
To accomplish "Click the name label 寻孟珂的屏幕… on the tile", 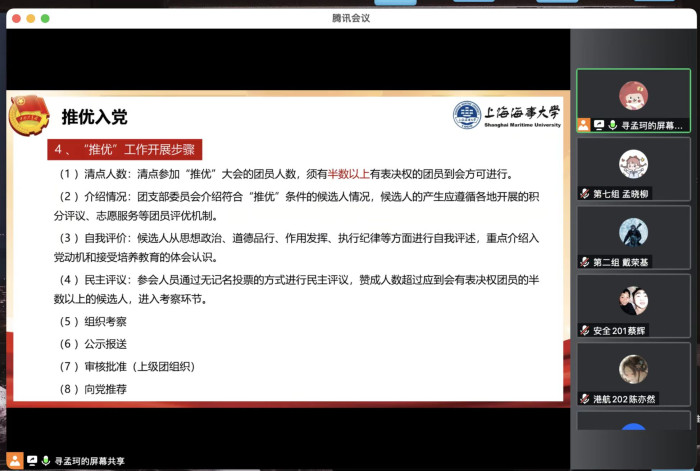I will coord(652,126).
